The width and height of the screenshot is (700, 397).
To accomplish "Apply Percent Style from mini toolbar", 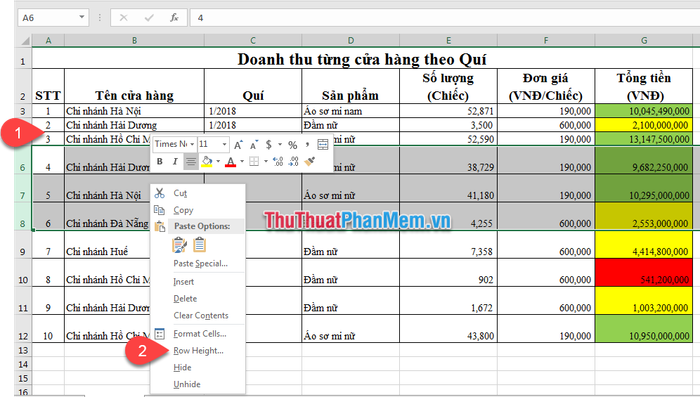I will [x=292, y=145].
